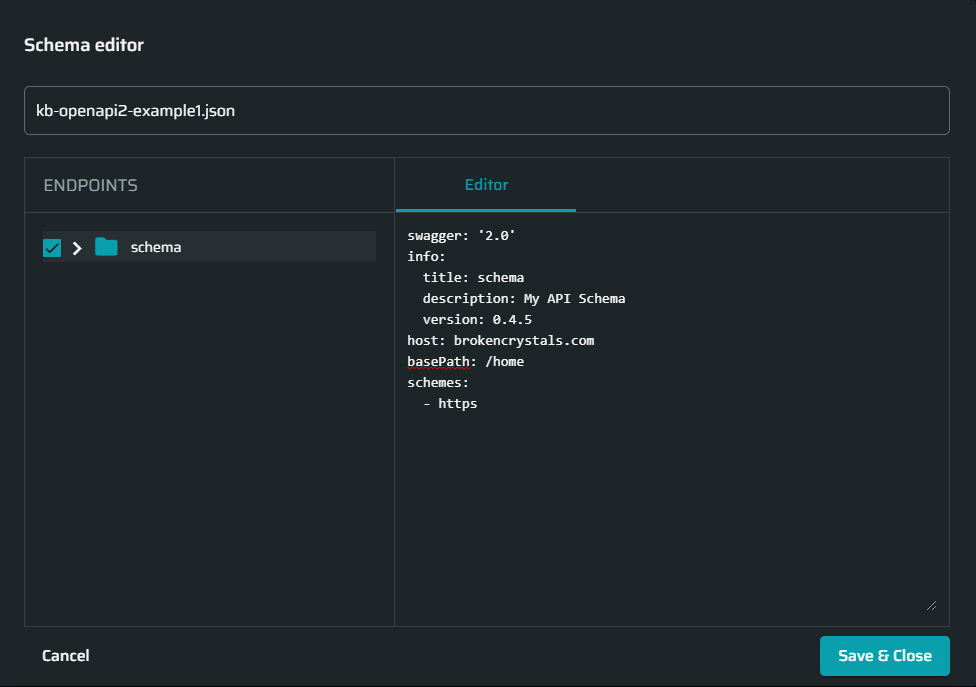Click the "version: 0.4.5" line
Viewport: 976px width, 687px height.
(x=477, y=320)
